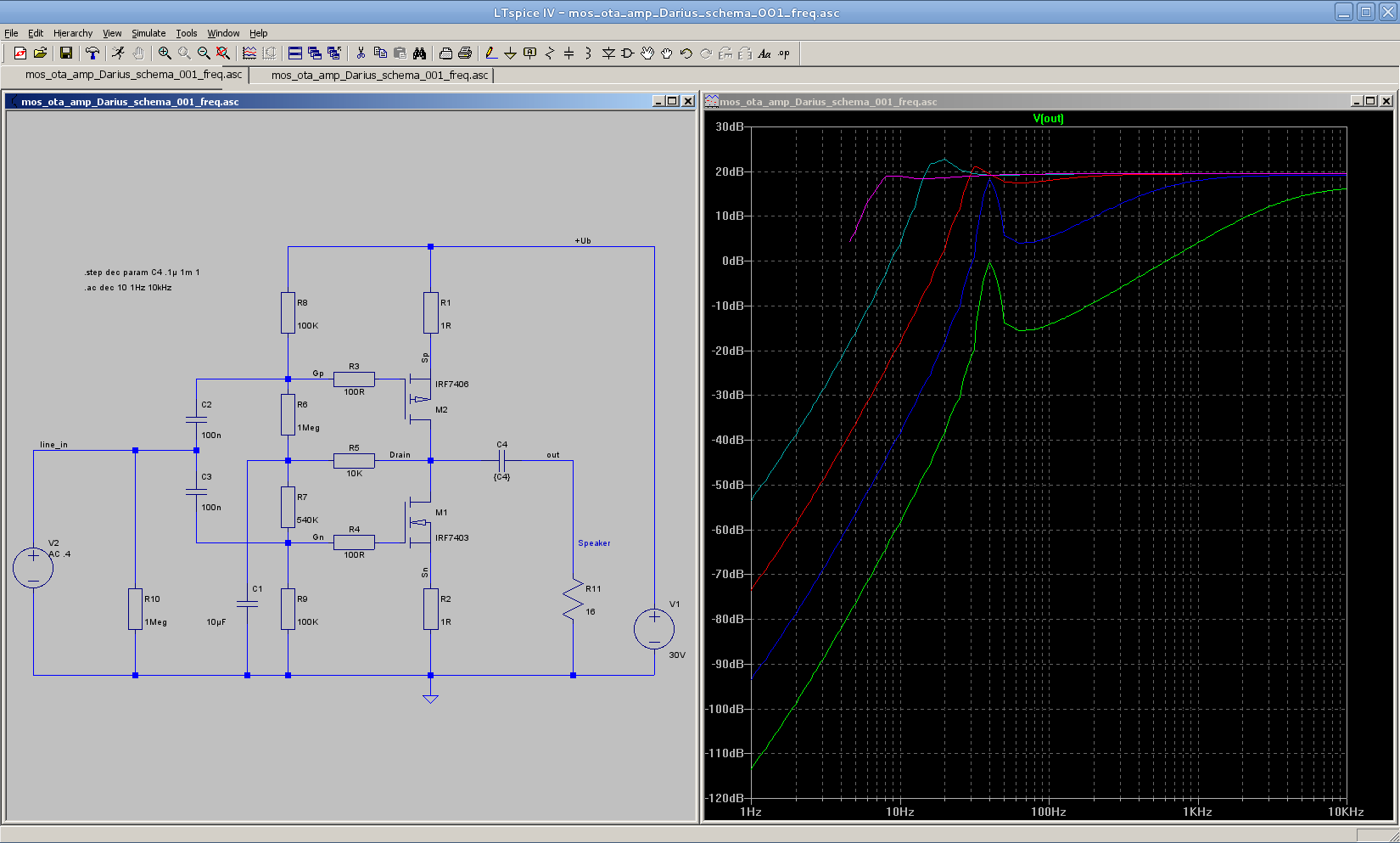Maximize the plot sub-window

[x=1370, y=101]
